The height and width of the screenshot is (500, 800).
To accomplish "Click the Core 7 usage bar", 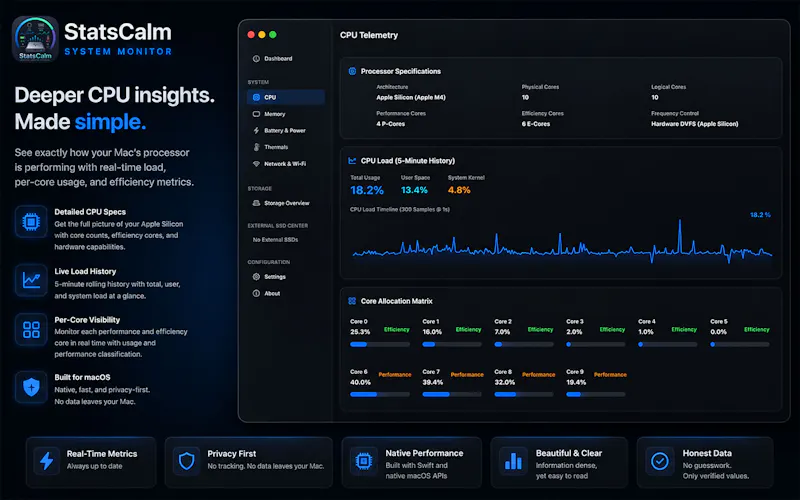I will coord(452,394).
